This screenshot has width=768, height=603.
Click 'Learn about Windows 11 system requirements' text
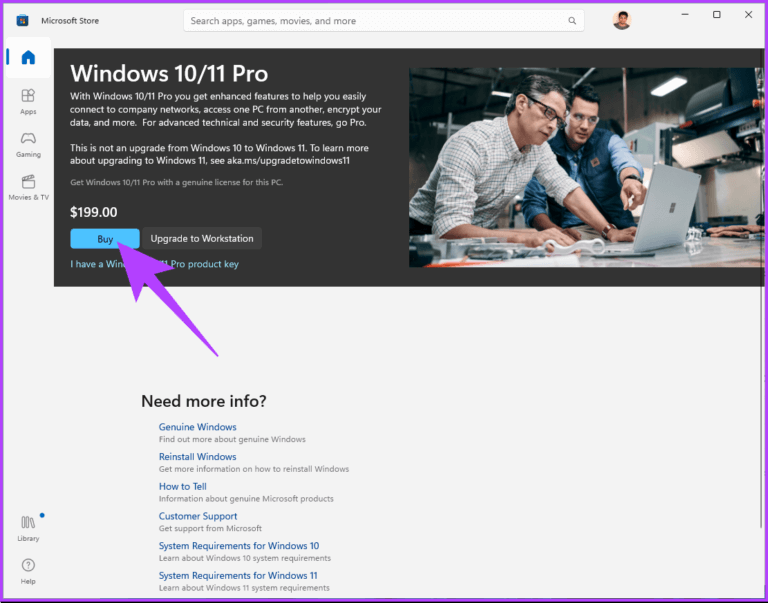click(x=244, y=588)
